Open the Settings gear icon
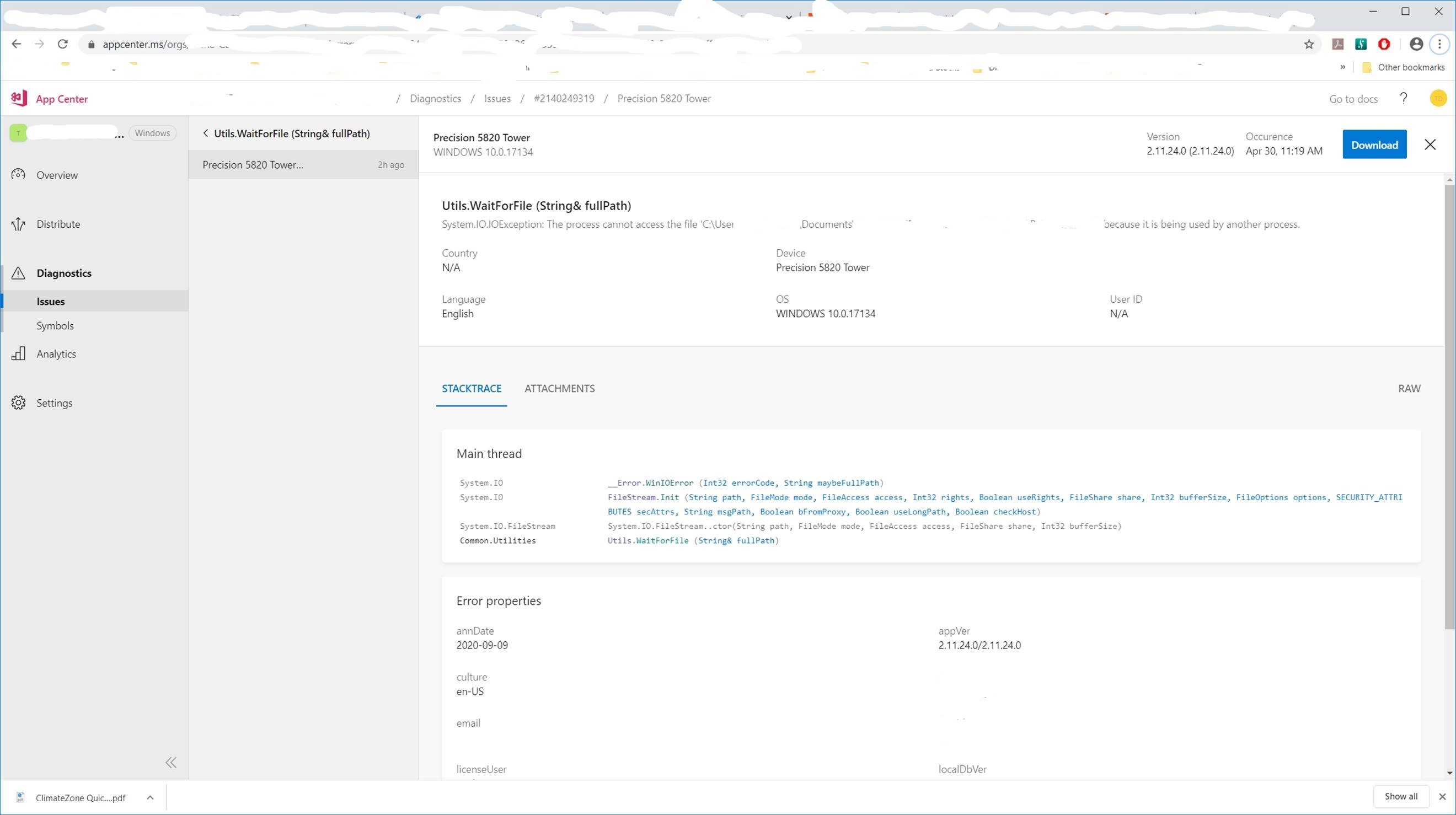This screenshot has width=1456, height=815. click(x=18, y=403)
